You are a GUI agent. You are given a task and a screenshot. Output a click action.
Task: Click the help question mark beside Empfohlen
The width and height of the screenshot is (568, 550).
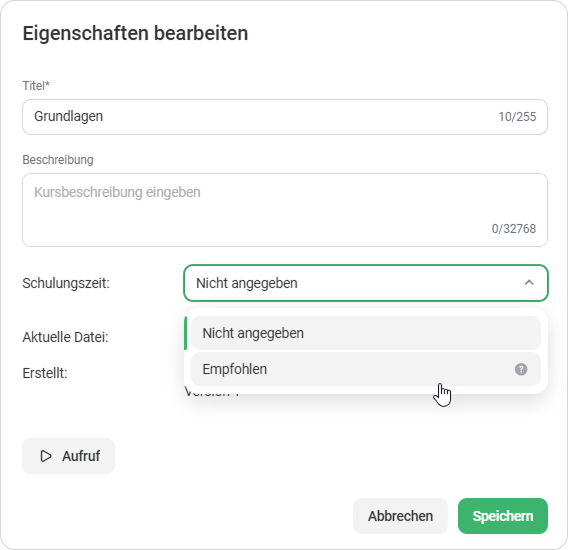coord(521,369)
